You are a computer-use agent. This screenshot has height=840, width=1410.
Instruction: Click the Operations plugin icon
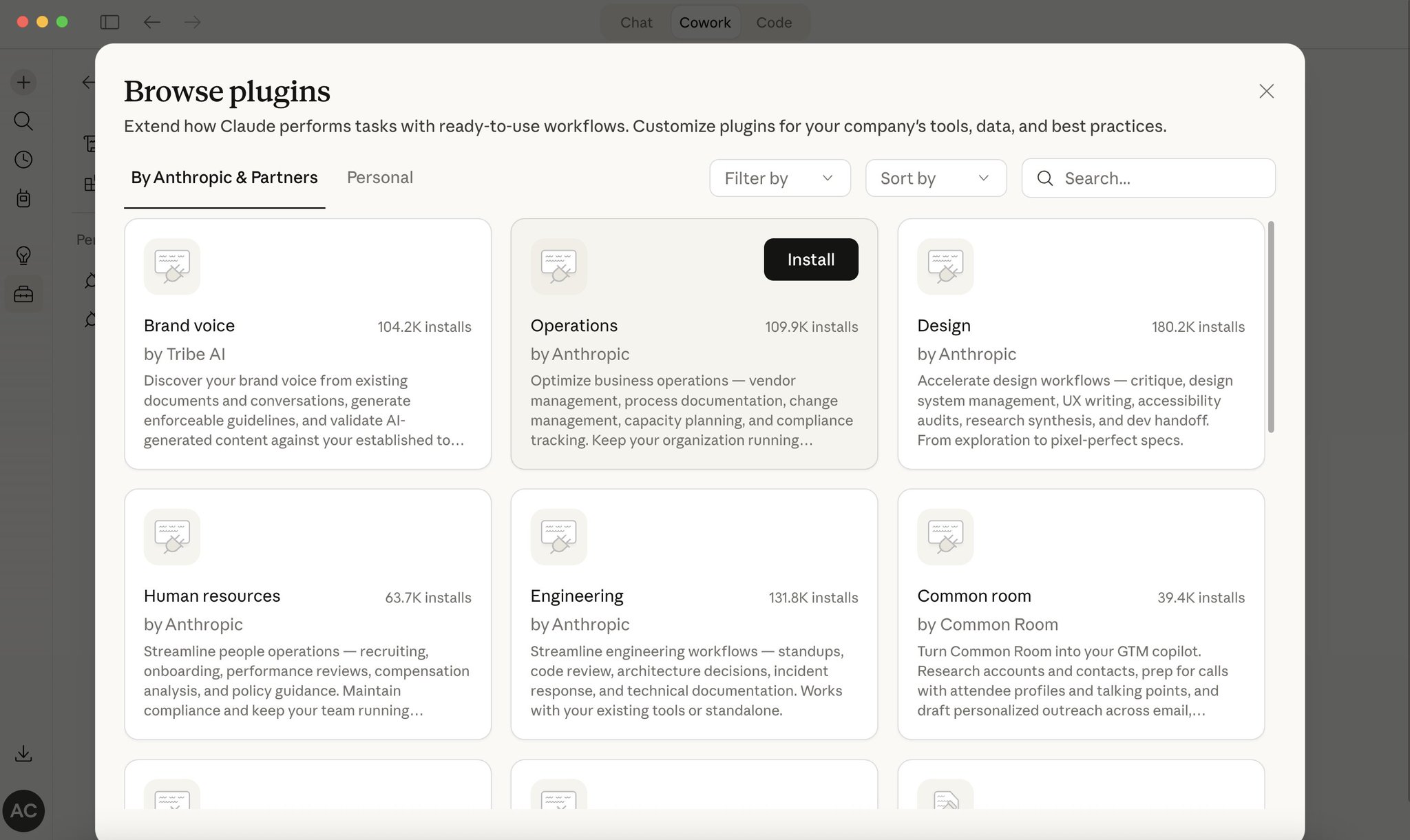click(559, 266)
